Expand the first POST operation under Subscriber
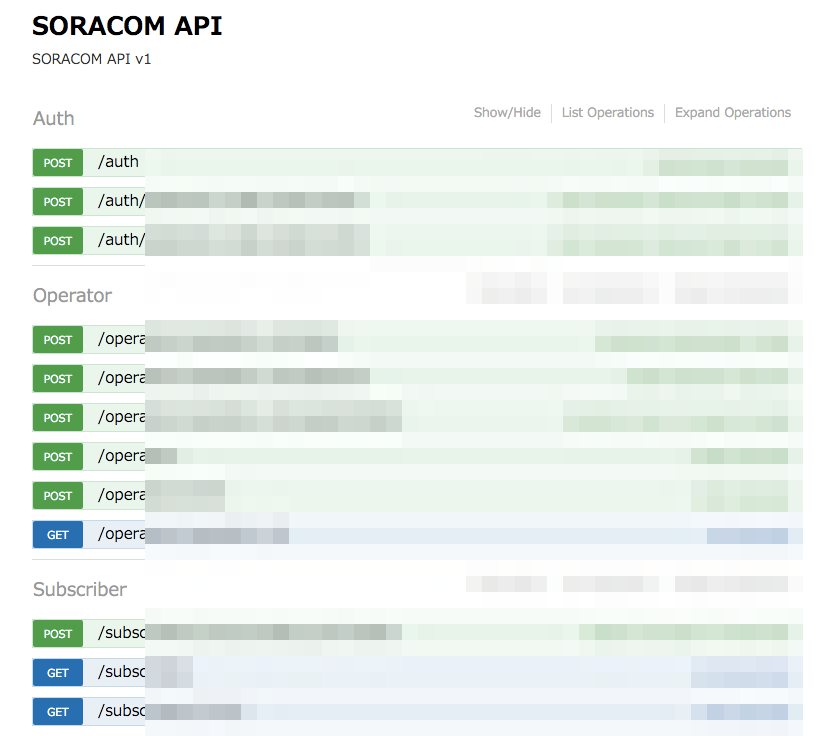Screen dimensions: 820x736 (400, 633)
